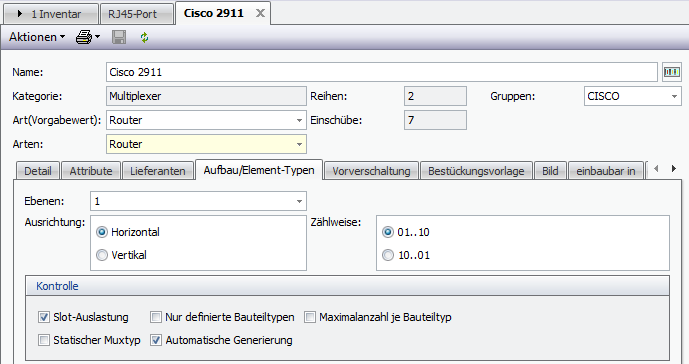
Task: Click the Ausrichtung label
Action: coord(54,222)
